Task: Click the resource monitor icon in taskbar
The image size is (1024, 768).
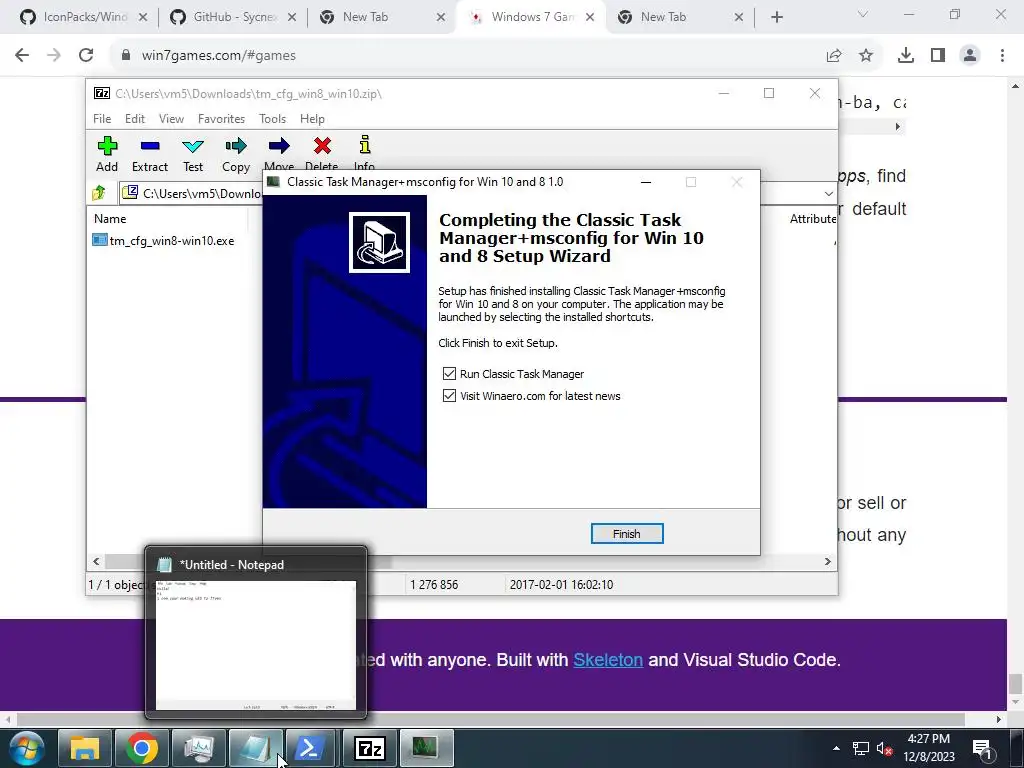Action: point(199,748)
